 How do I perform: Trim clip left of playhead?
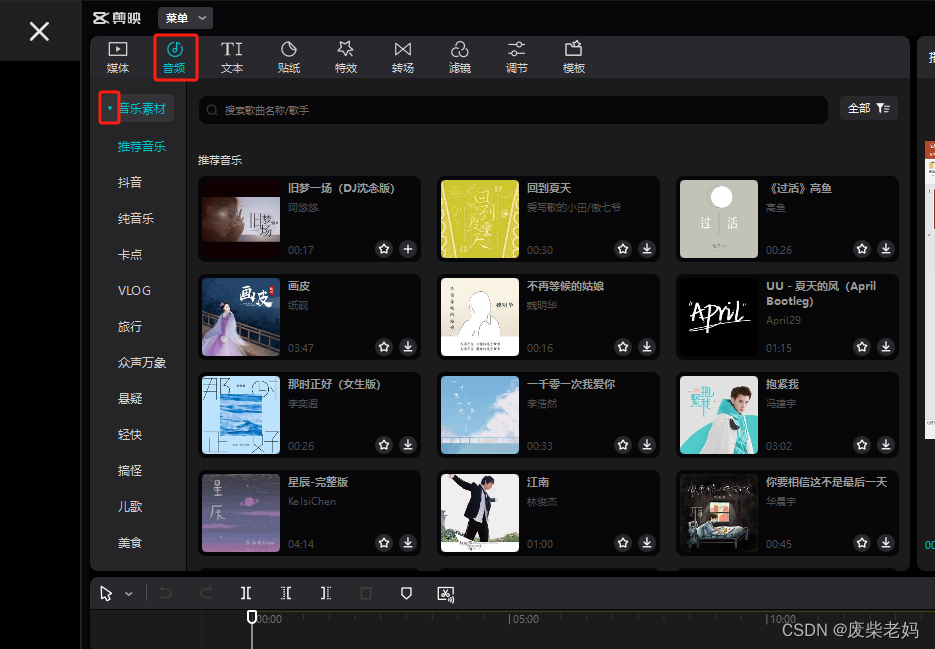286,593
